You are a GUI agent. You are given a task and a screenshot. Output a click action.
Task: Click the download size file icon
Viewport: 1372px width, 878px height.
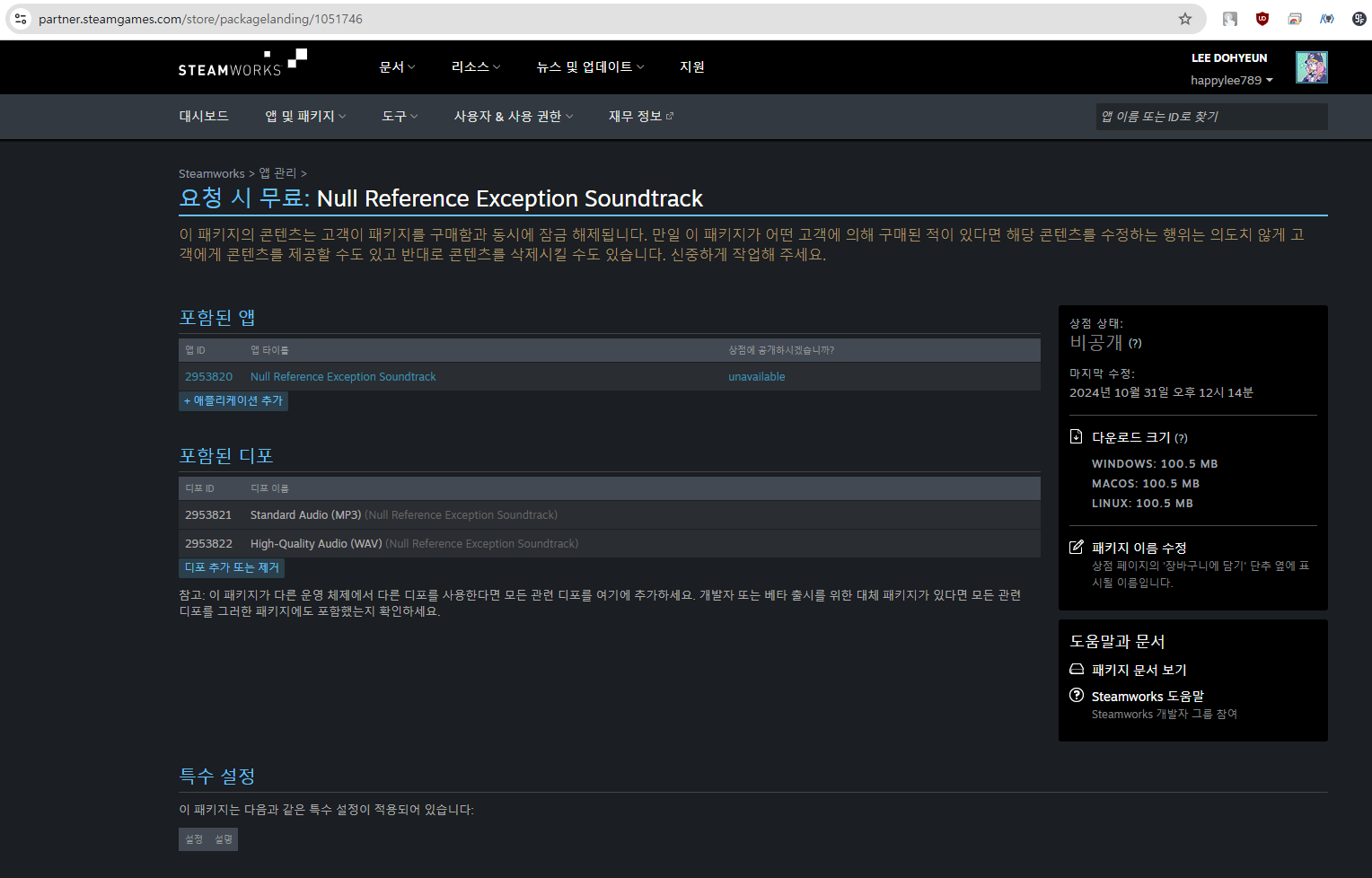pos(1076,436)
